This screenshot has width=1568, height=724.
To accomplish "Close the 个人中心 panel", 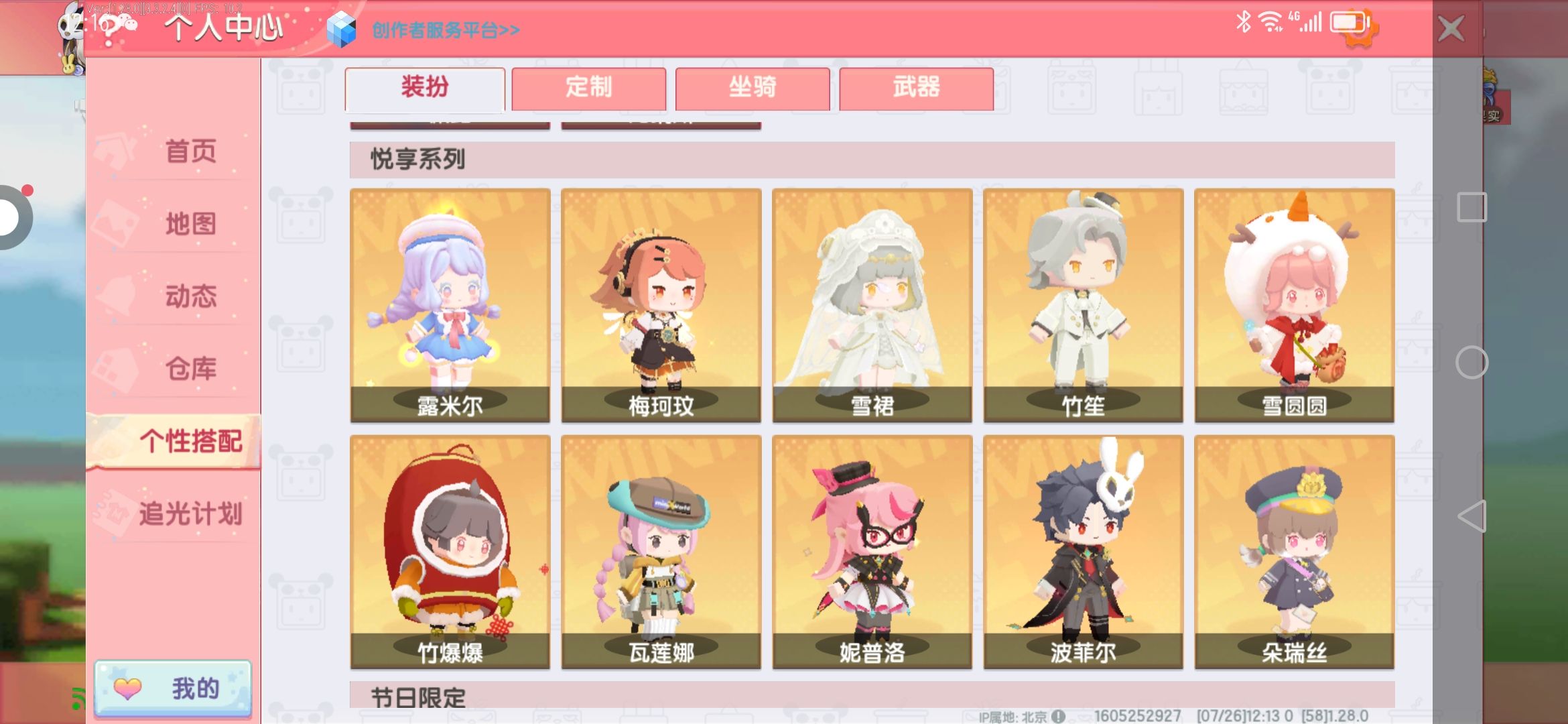I will [x=1451, y=29].
